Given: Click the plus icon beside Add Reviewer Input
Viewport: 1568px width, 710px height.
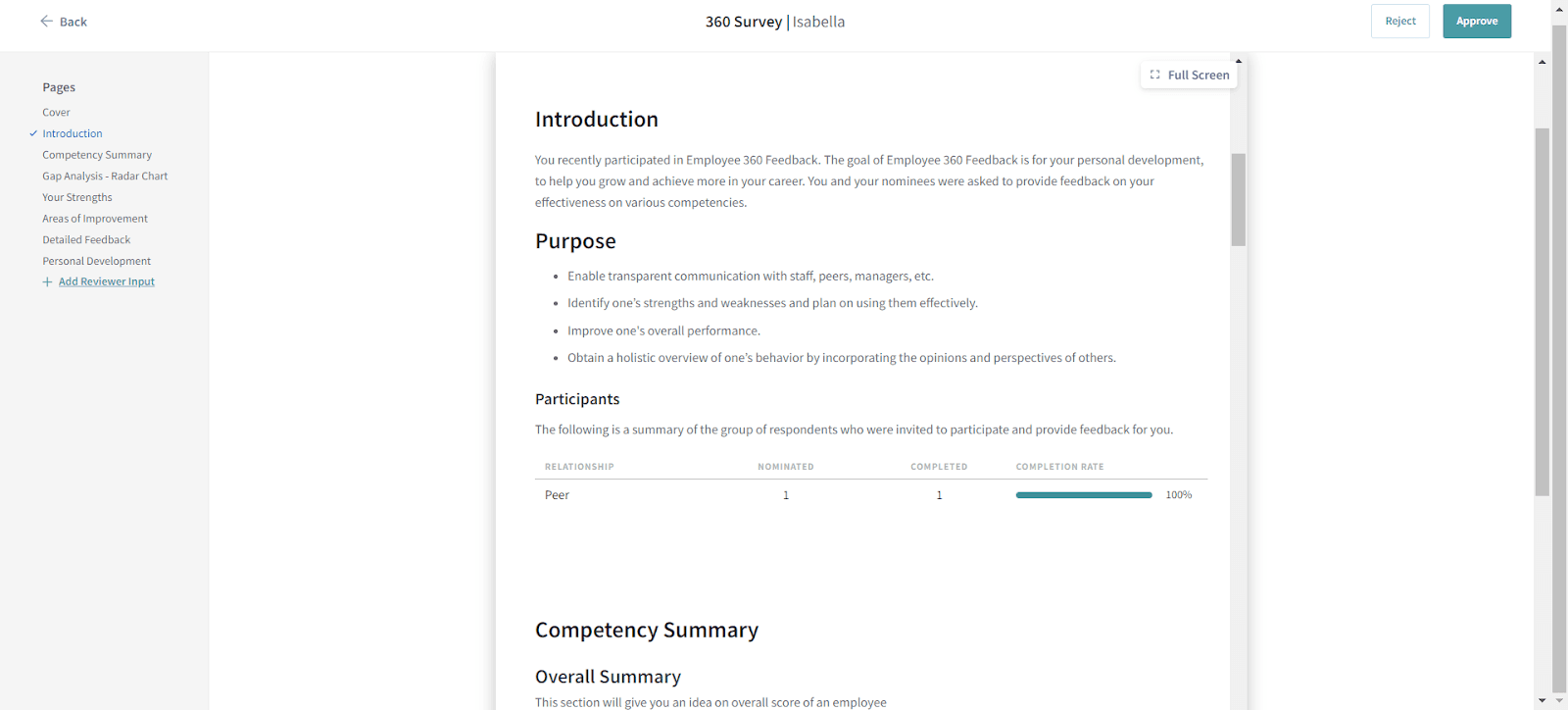Looking at the screenshot, I should tap(47, 282).
